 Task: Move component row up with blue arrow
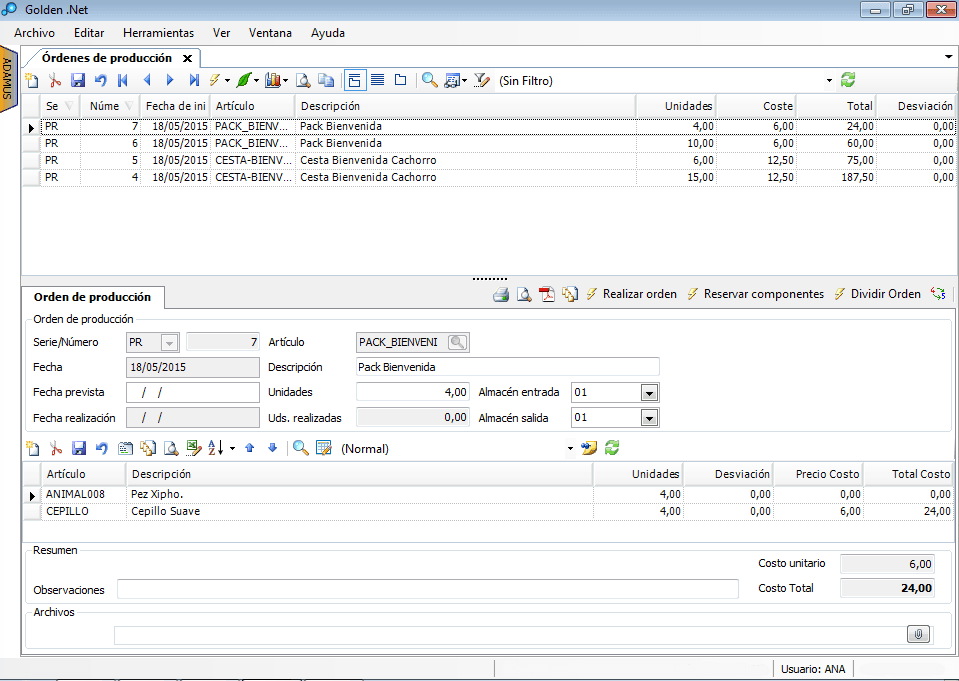click(250, 449)
